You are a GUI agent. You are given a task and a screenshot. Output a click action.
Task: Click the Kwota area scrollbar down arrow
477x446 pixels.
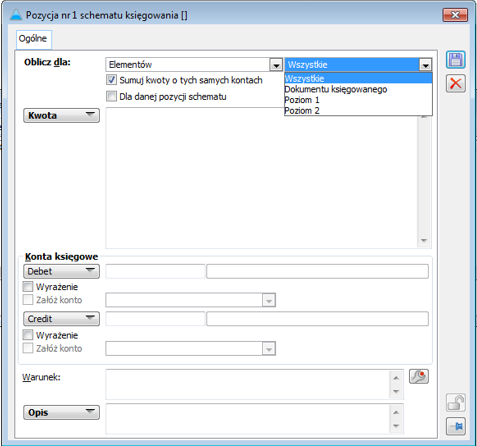pos(424,241)
